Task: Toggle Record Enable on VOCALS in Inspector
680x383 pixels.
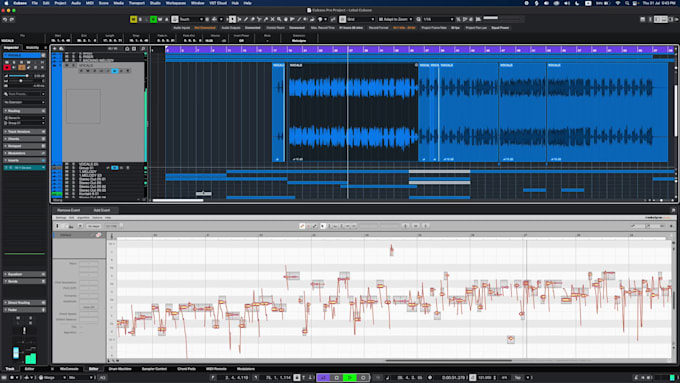Action: [7, 68]
